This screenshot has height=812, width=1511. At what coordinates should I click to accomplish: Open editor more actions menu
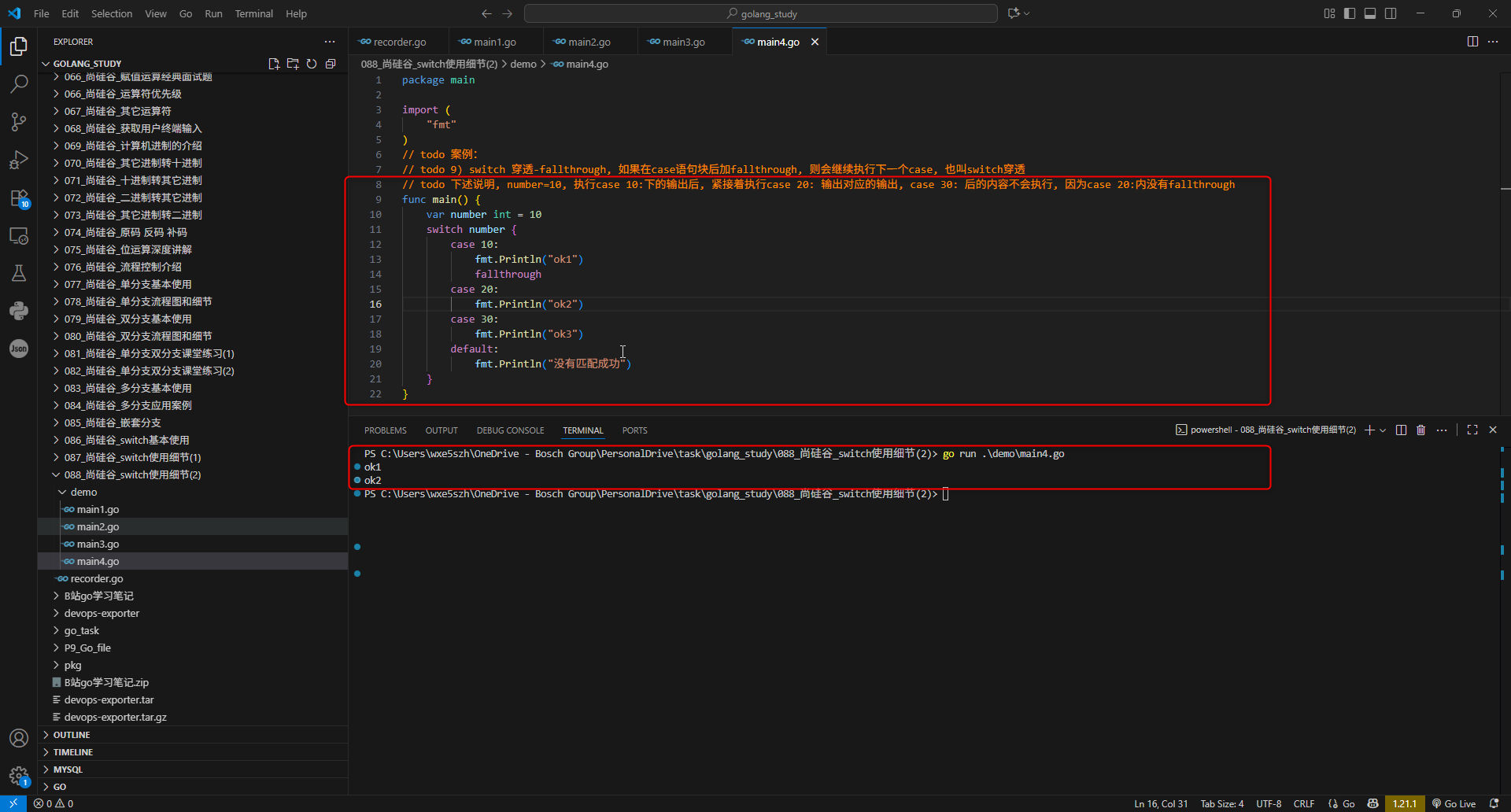[x=1493, y=42]
